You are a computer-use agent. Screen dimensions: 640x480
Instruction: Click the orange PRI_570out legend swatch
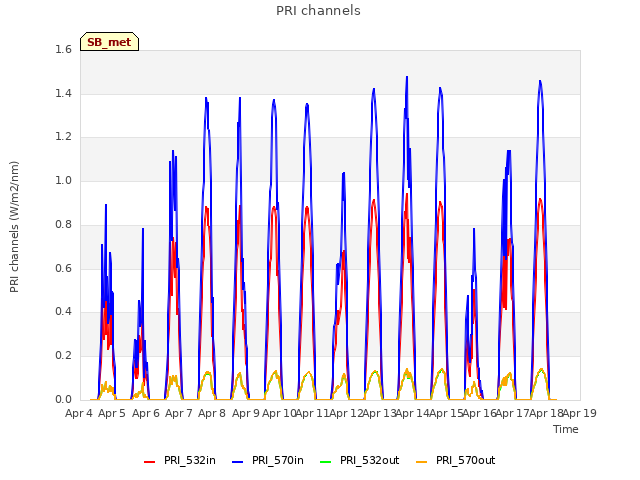coord(422,462)
